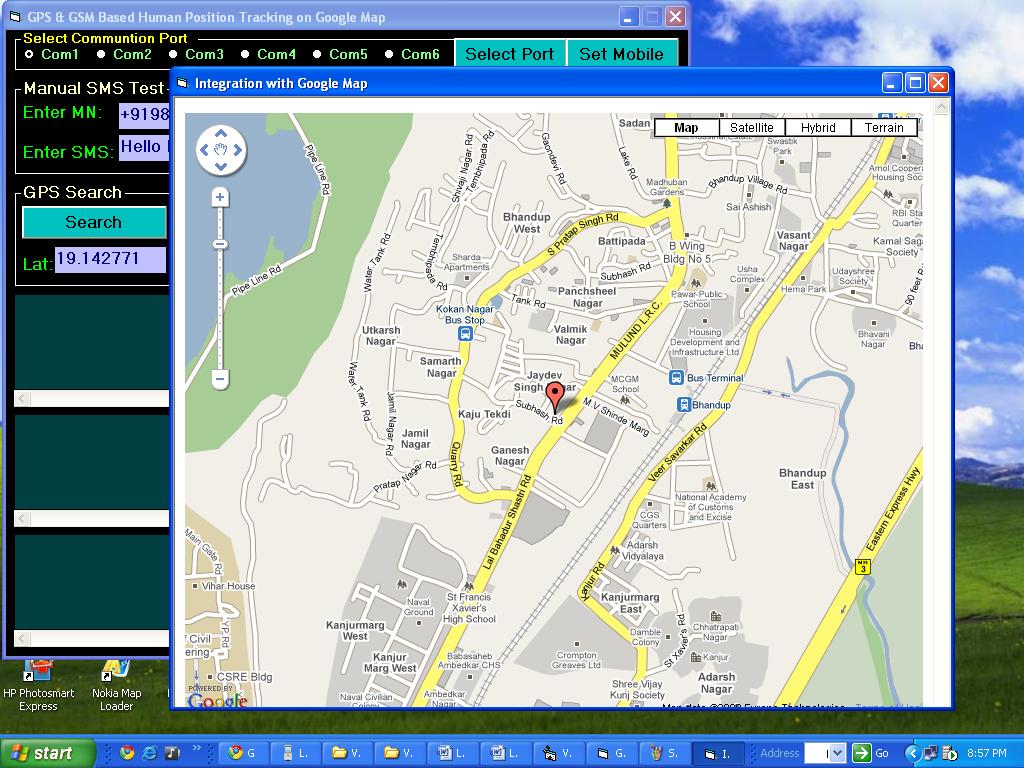The image size is (1024, 768).
Task: Switch to the S. taskbar button
Action: [x=663, y=753]
